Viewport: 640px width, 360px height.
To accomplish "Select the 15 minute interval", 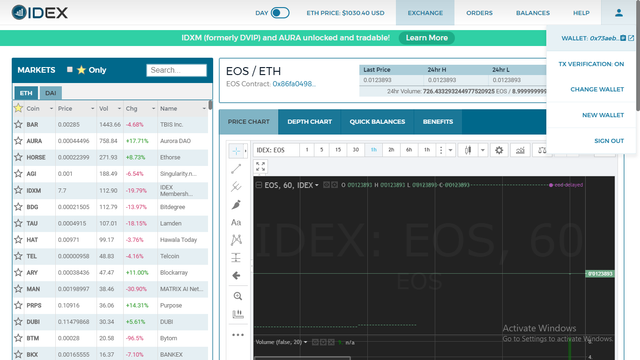I will point(338,150).
